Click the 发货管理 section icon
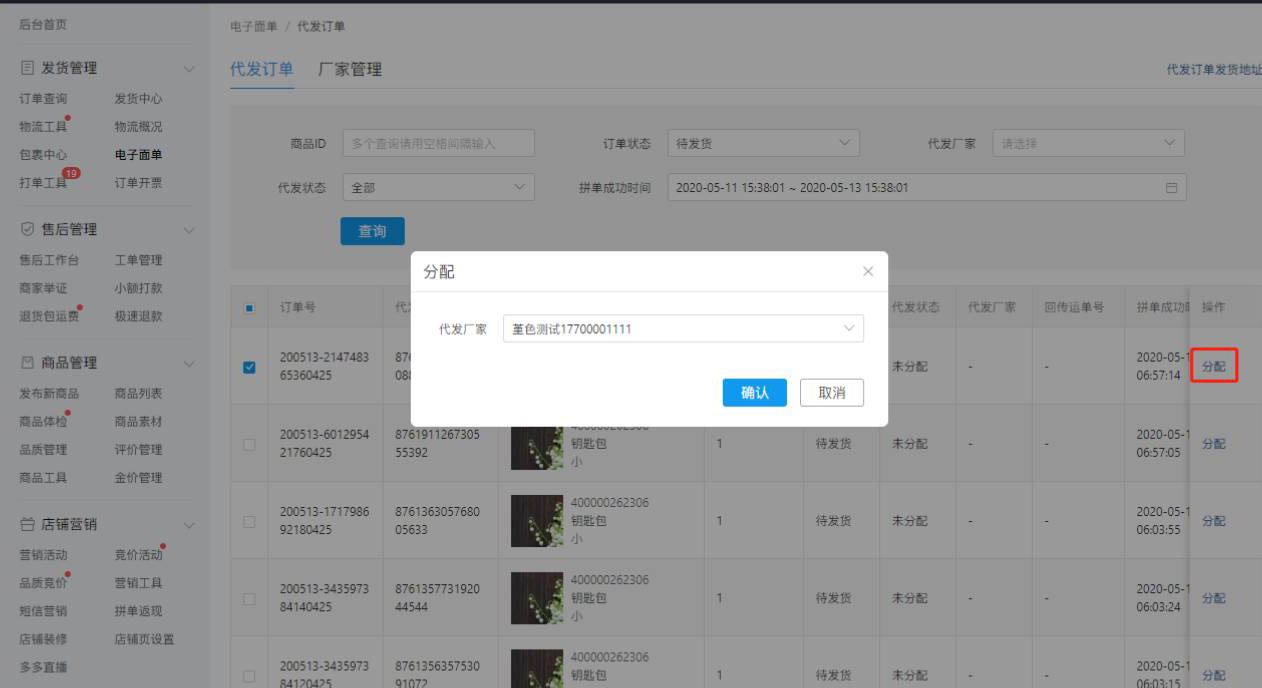This screenshot has width=1262, height=688. click(x=27, y=68)
